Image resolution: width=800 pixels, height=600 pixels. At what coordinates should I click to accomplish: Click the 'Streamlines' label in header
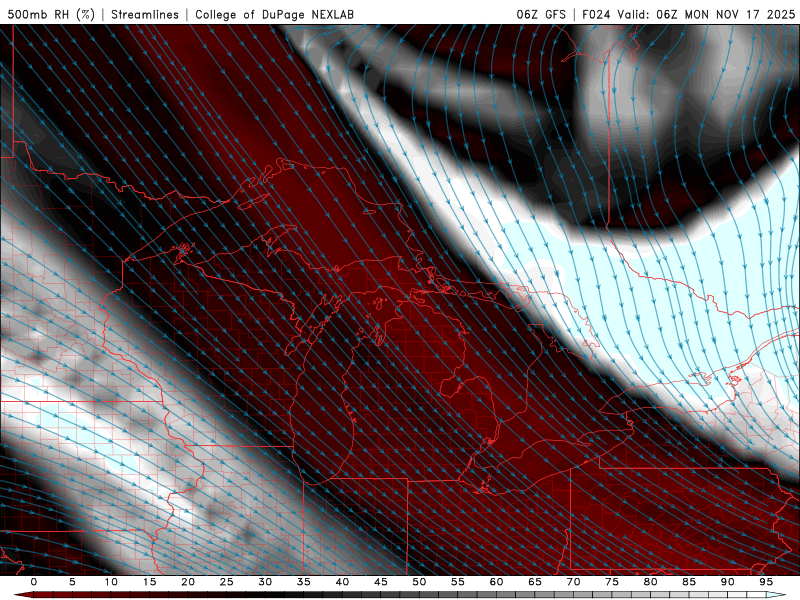tap(145, 14)
